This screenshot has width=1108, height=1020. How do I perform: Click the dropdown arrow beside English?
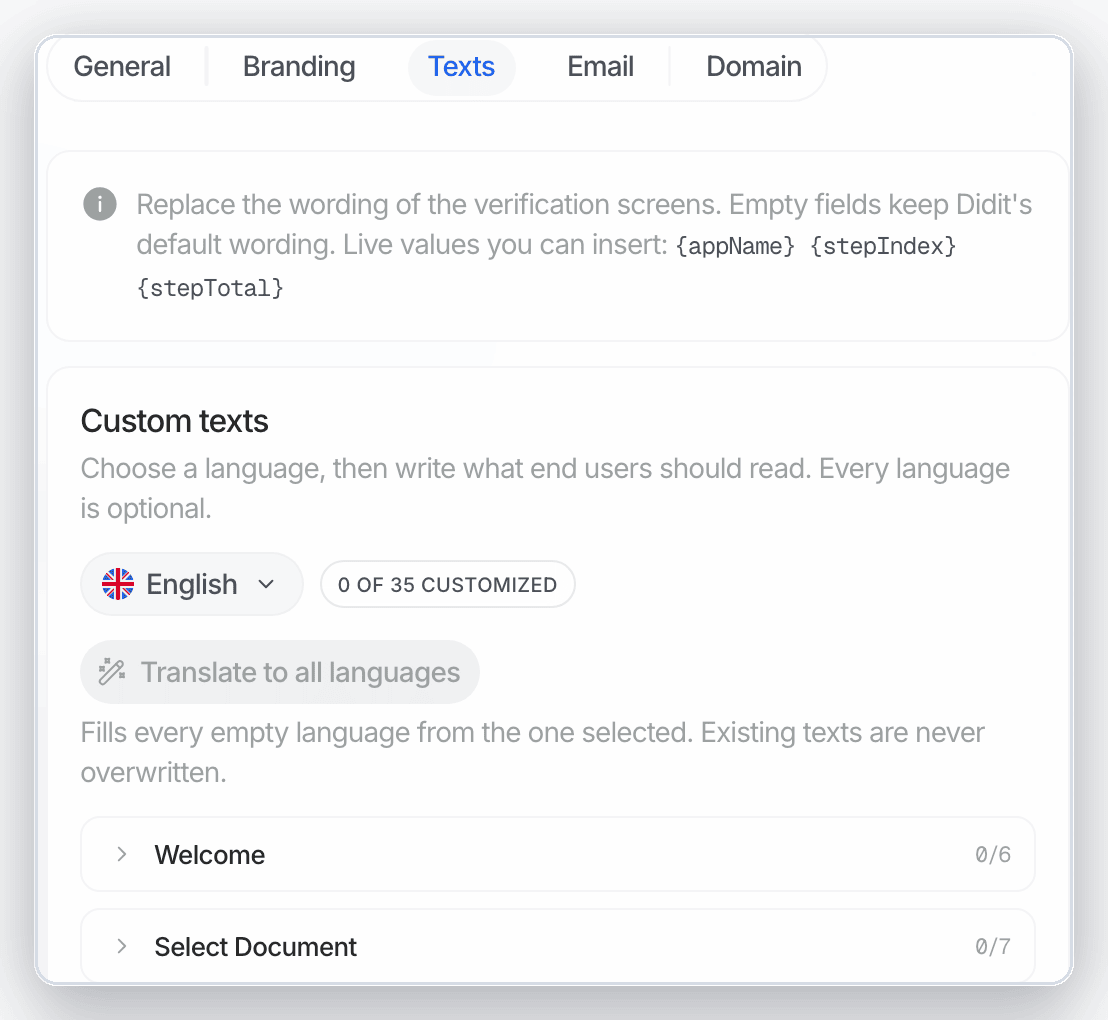point(266,585)
